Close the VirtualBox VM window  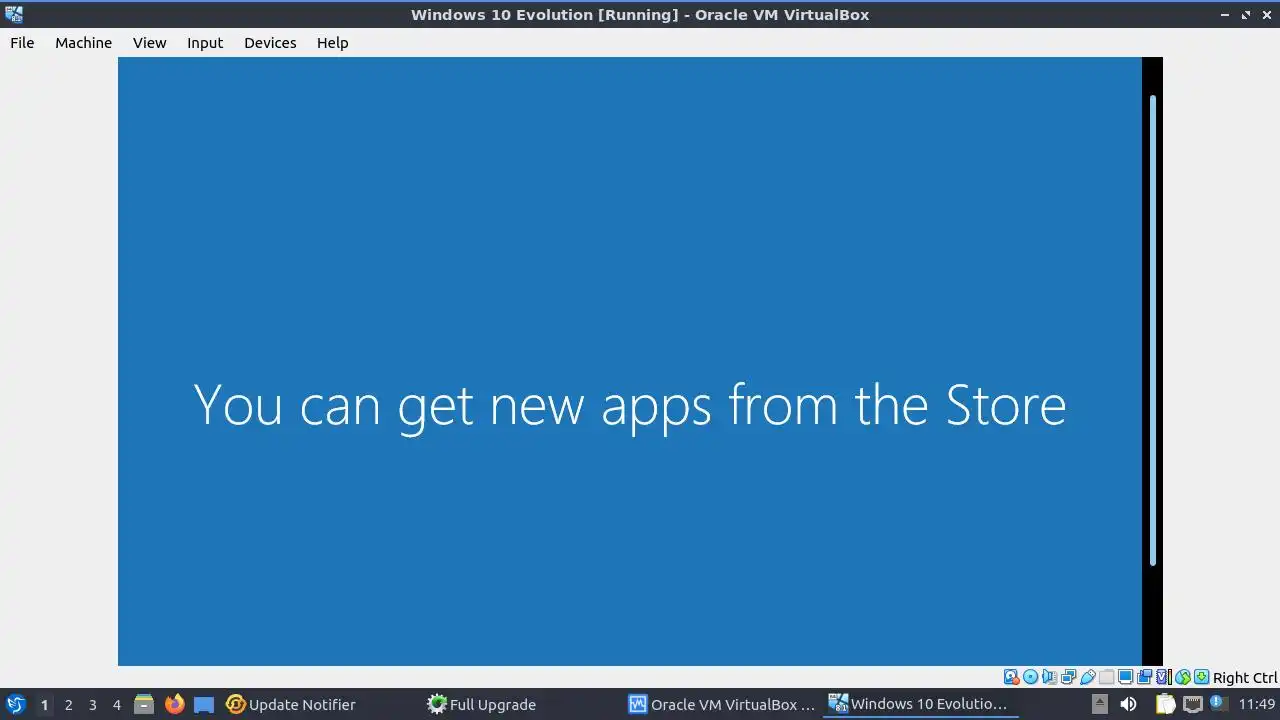pyautogui.click(x=1266, y=15)
